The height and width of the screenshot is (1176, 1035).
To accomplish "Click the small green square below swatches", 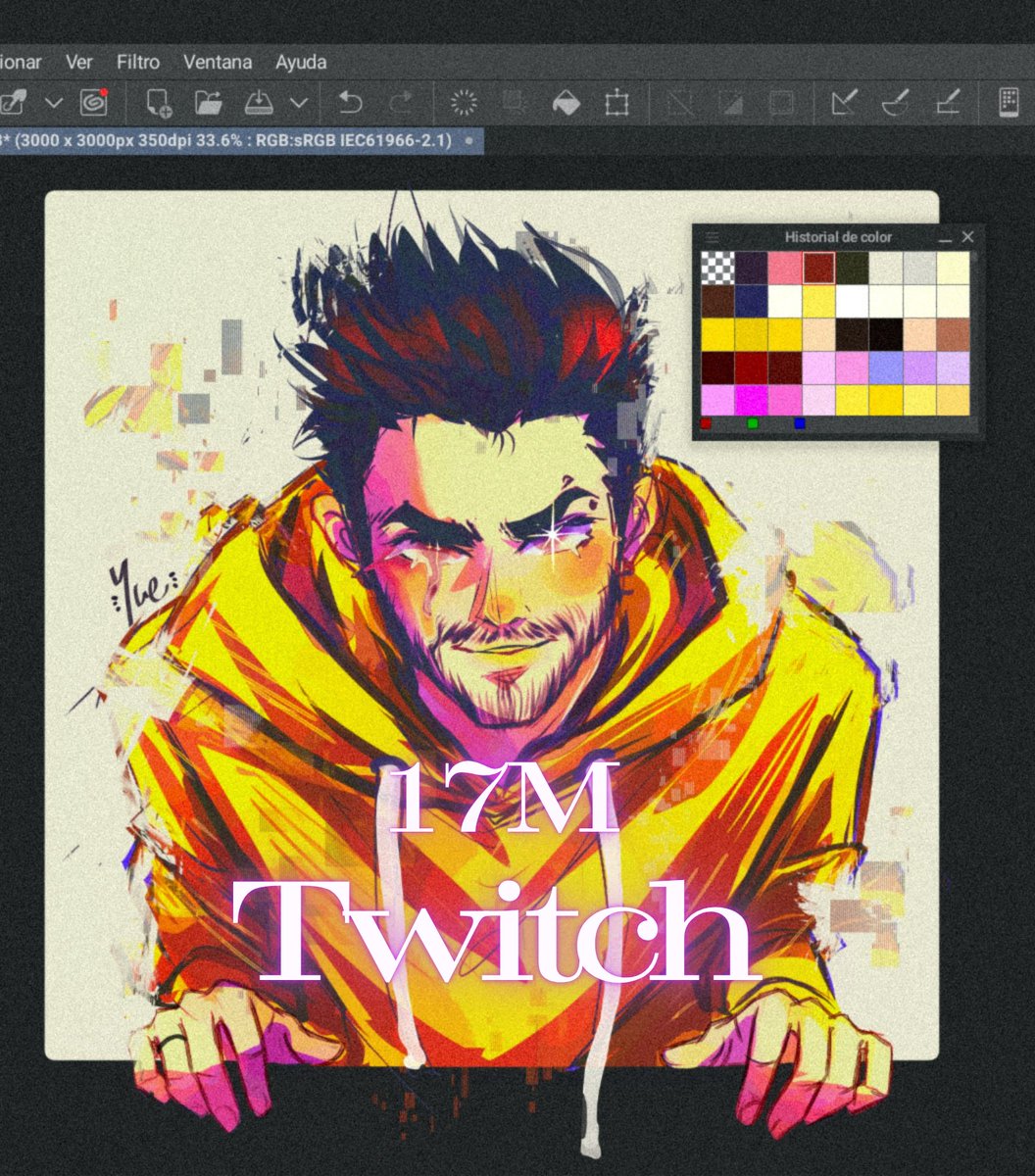I will [x=753, y=423].
